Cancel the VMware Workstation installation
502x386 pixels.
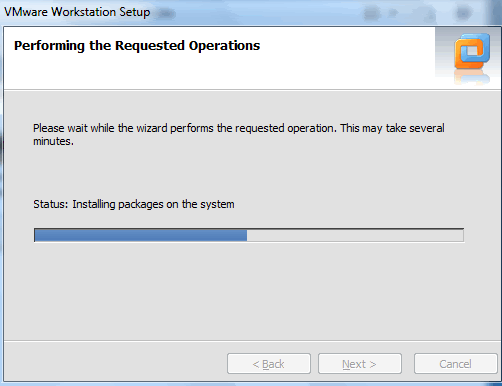tap(455, 364)
